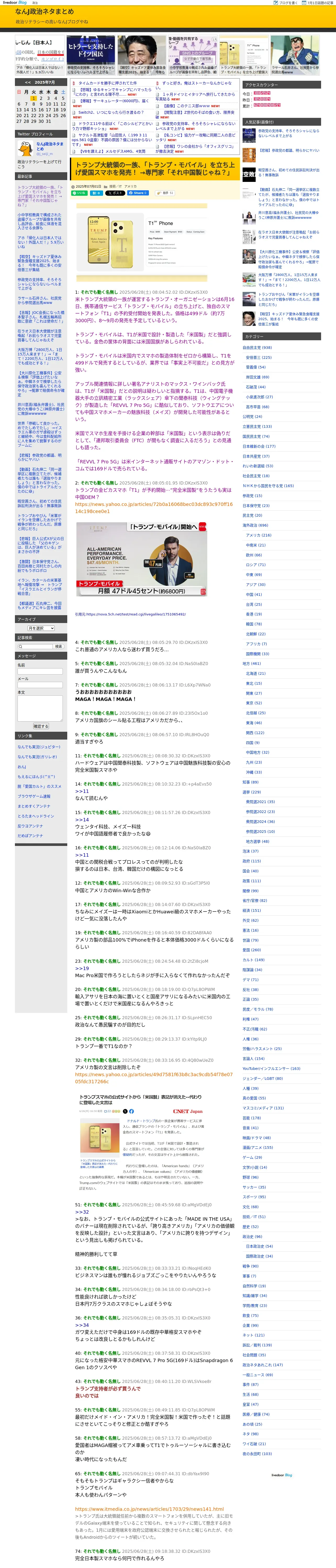Image resolution: width=336 pixels, height=1568 pixels.
Task: Open だめぽアンテナ link
Action: click(x=31, y=836)
